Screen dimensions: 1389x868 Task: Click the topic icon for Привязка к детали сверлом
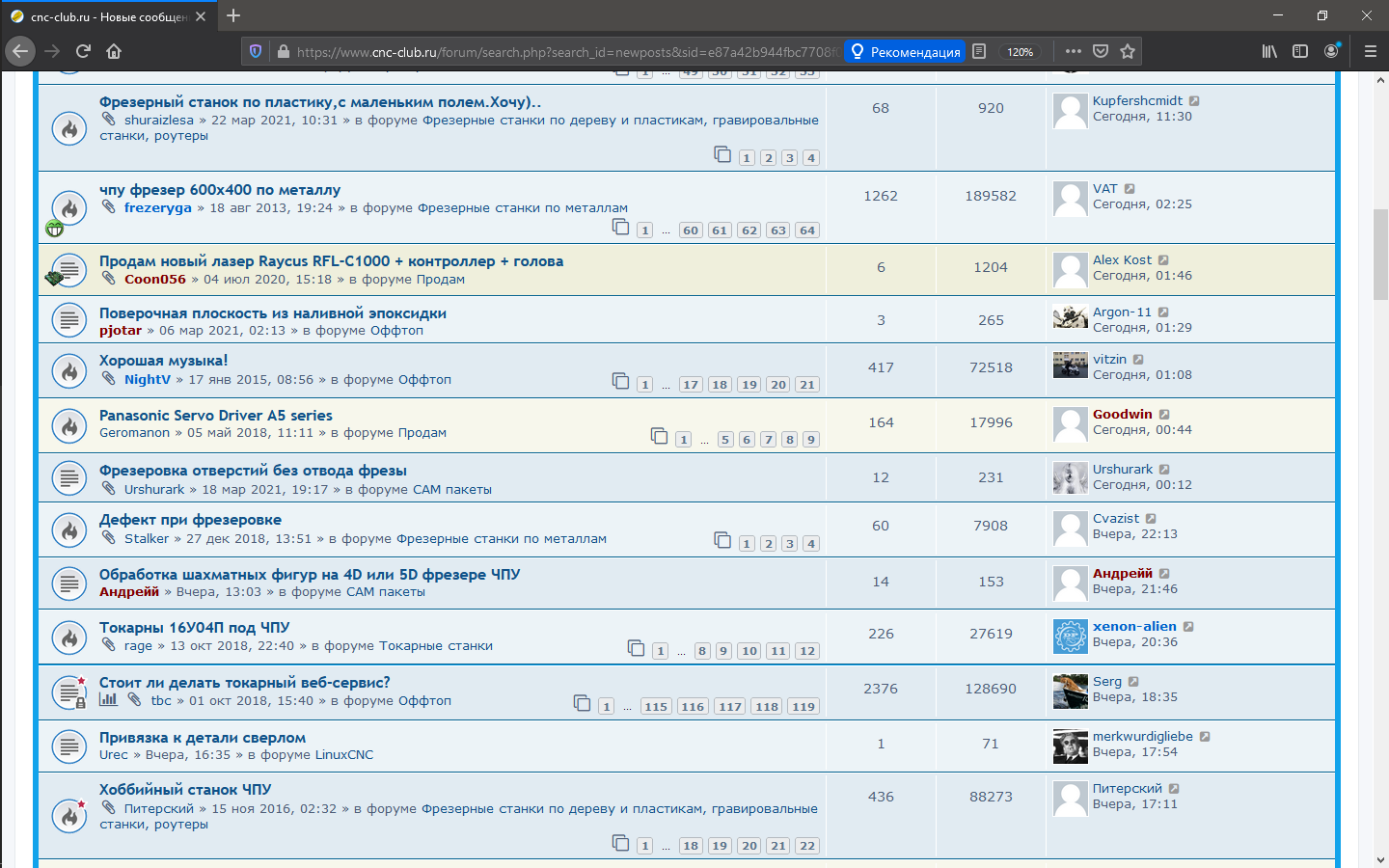coord(68,746)
